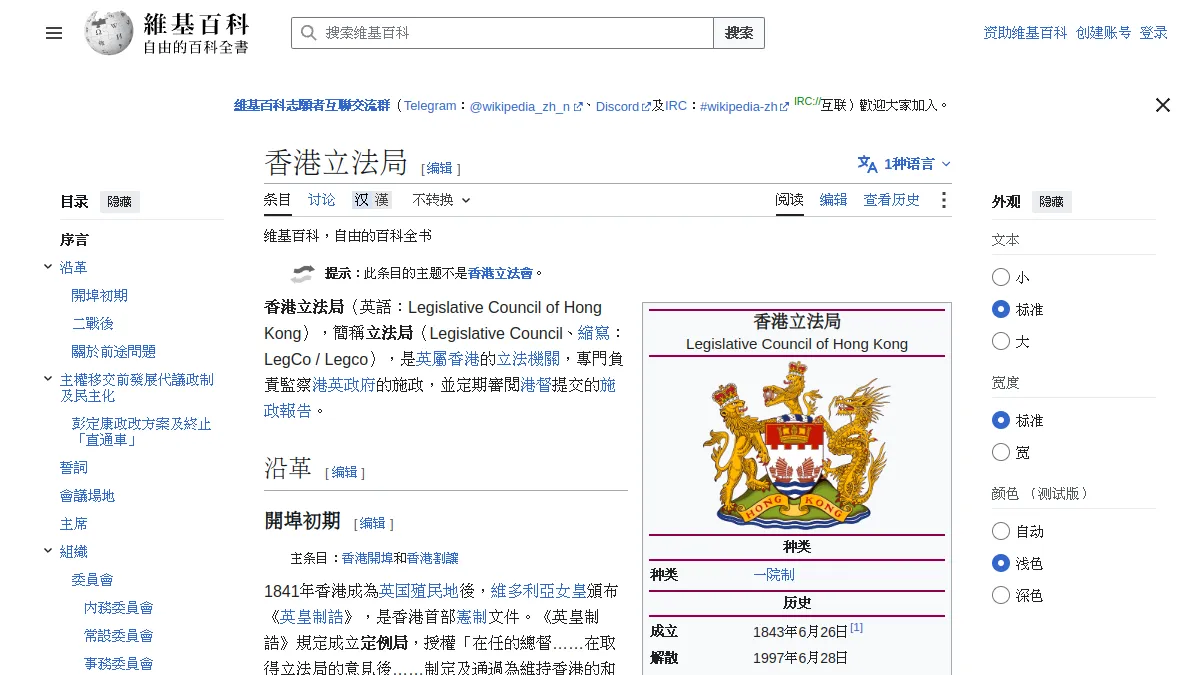
Task: Open the 编辑 tab in toolbar
Action: pos(834,200)
